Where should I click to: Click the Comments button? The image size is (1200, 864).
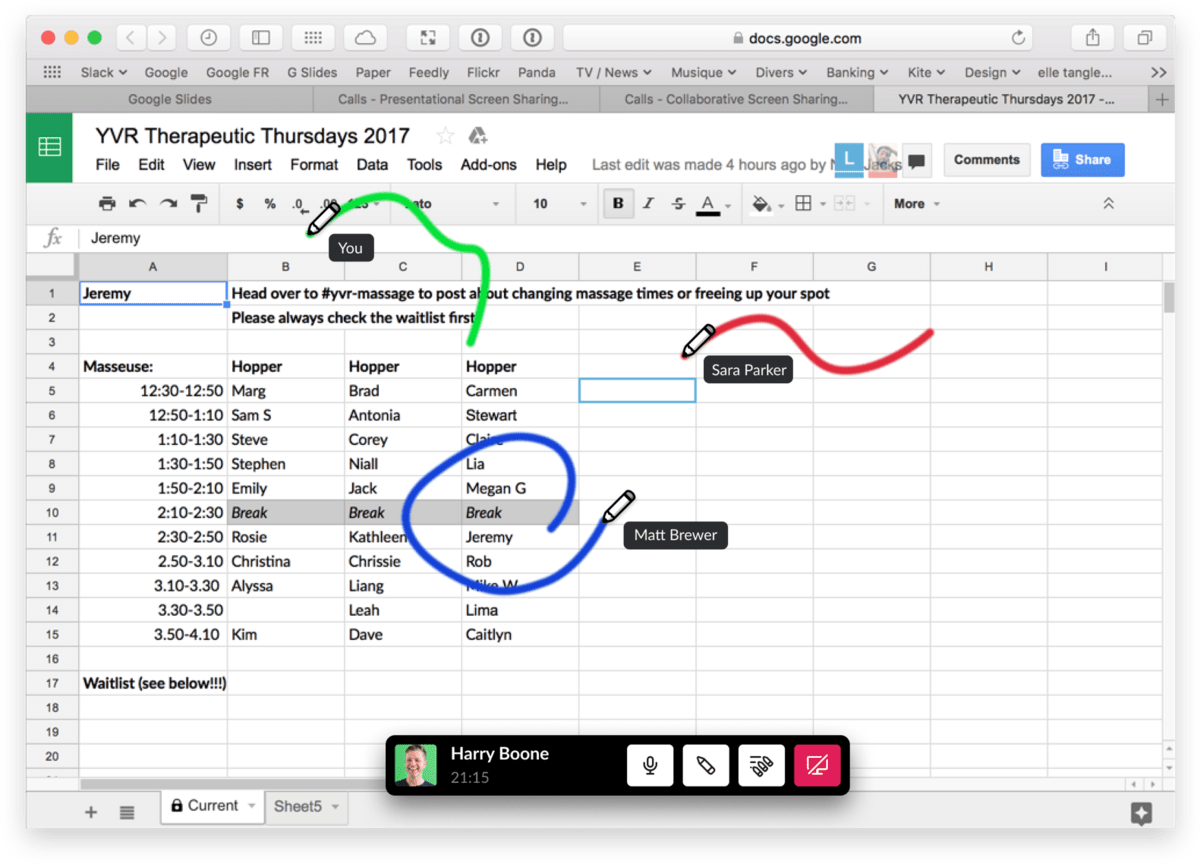987,160
